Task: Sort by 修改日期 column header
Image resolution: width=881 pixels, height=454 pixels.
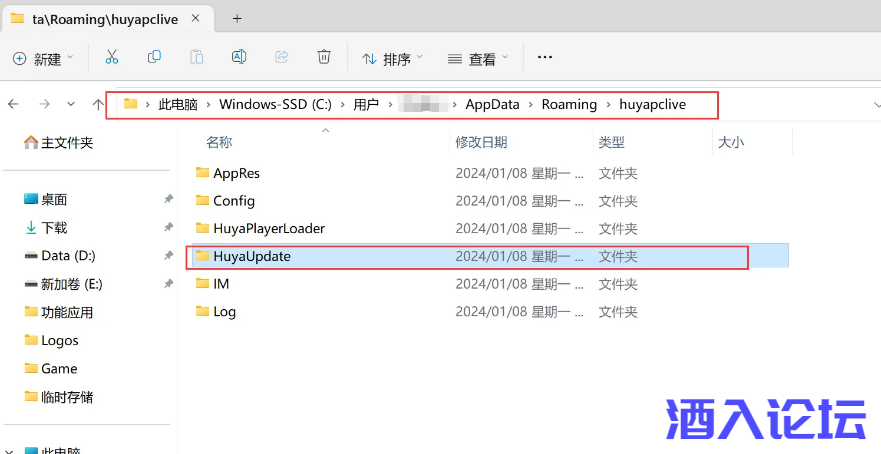Action: [481, 142]
